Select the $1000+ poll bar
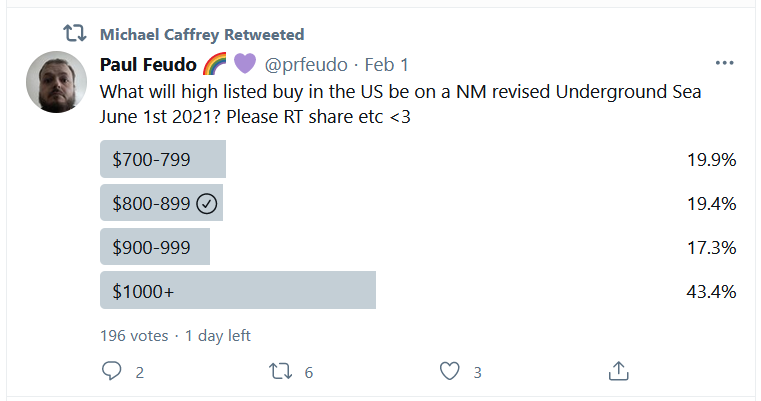The image size is (761, 401). (x=238, y=290)
